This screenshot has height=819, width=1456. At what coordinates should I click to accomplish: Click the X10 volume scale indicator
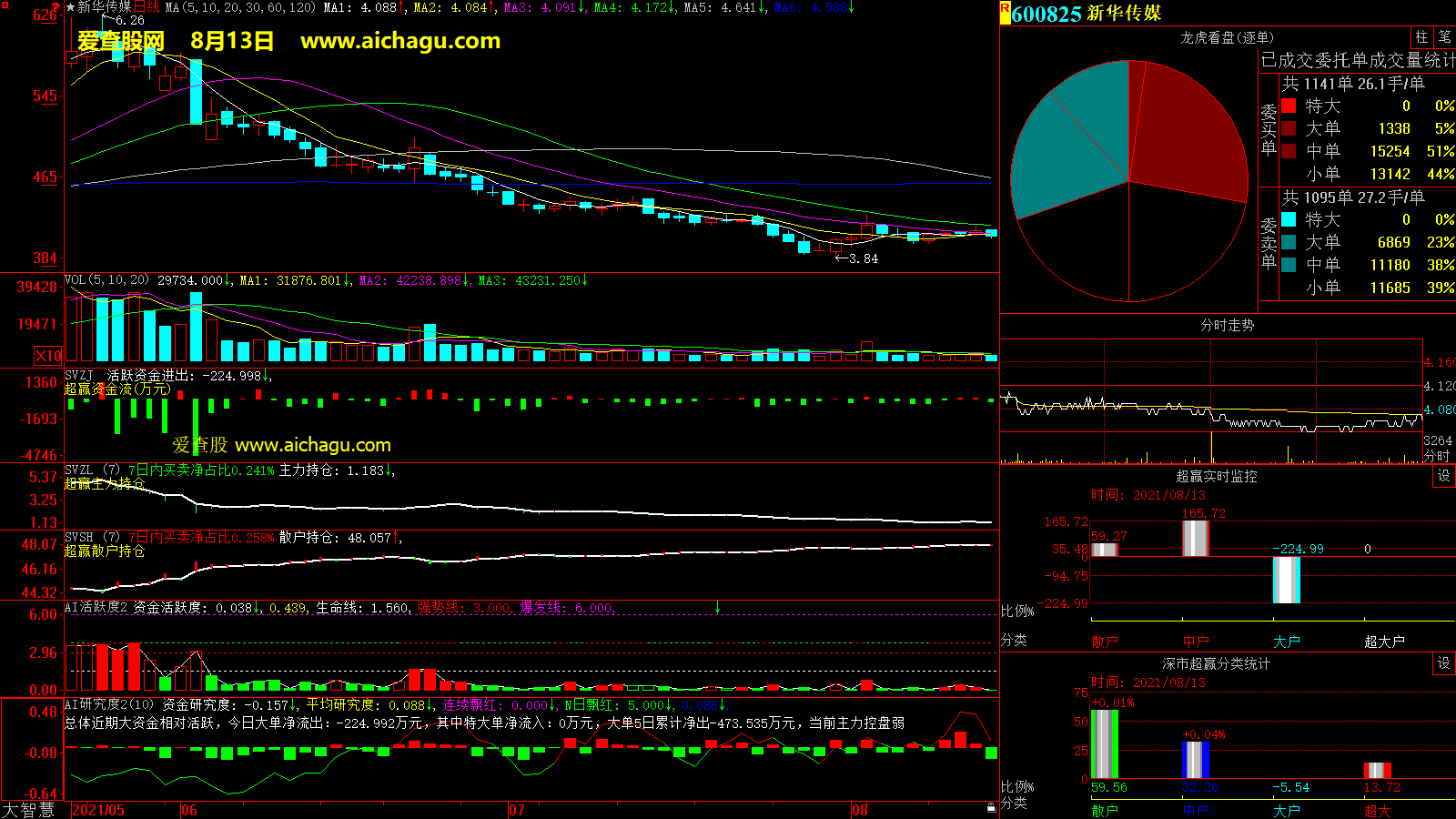tap(48, 356)
